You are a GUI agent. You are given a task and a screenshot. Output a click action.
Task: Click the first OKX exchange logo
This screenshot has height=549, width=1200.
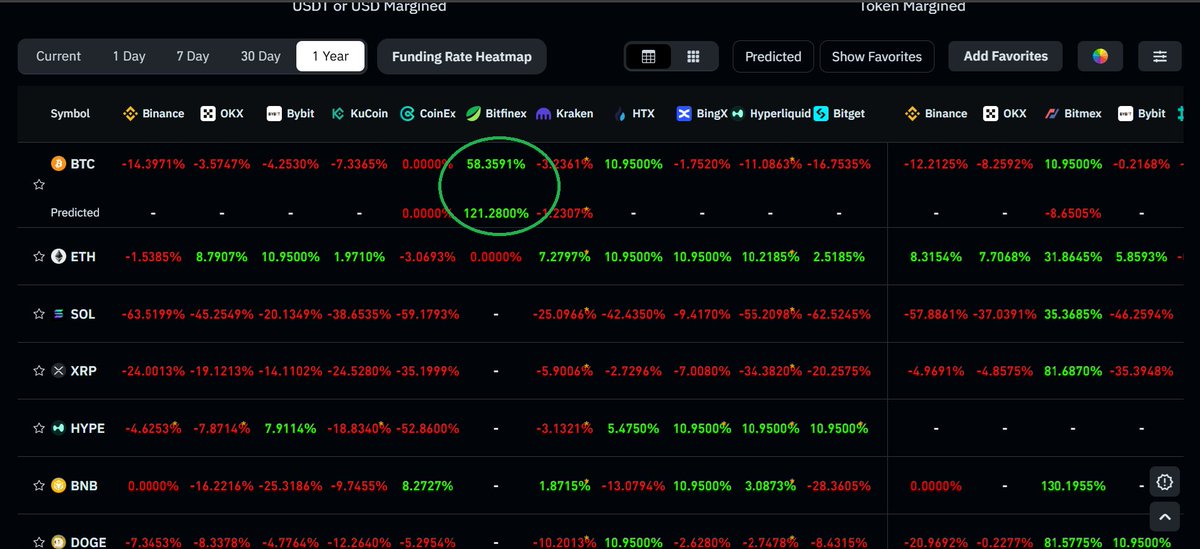pos(207,114)
